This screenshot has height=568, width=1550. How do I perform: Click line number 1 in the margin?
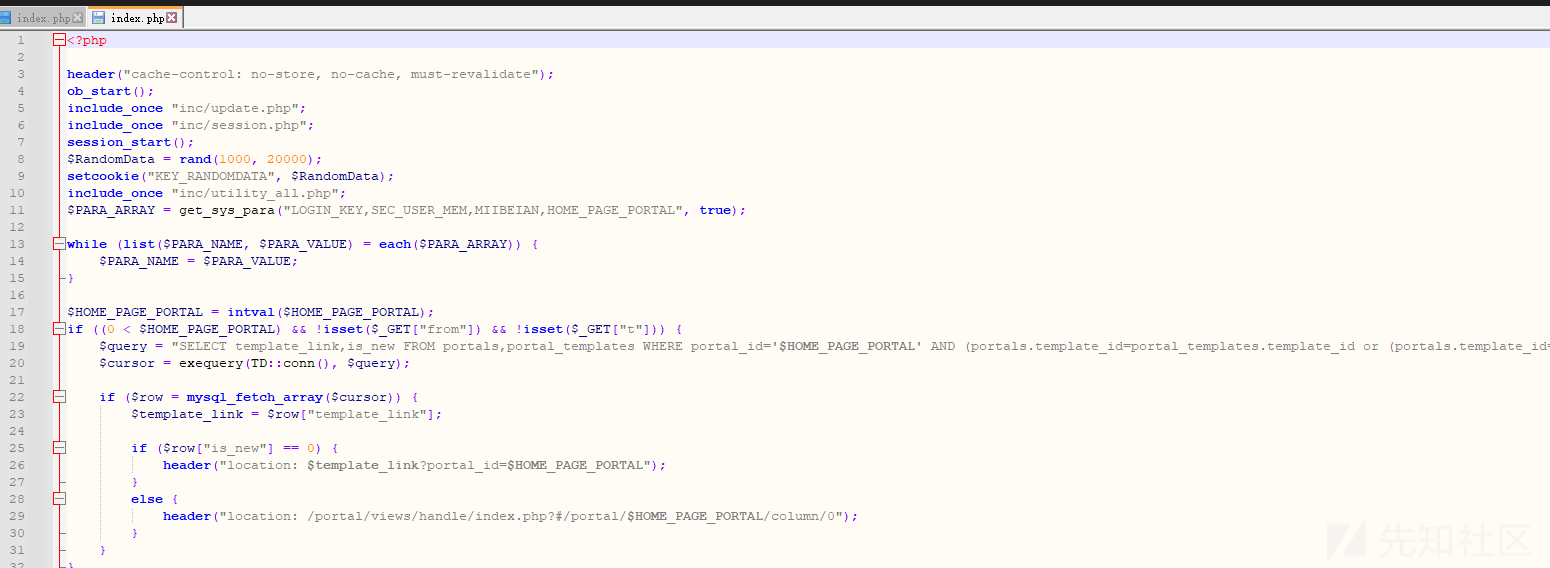tap(20, 40)
